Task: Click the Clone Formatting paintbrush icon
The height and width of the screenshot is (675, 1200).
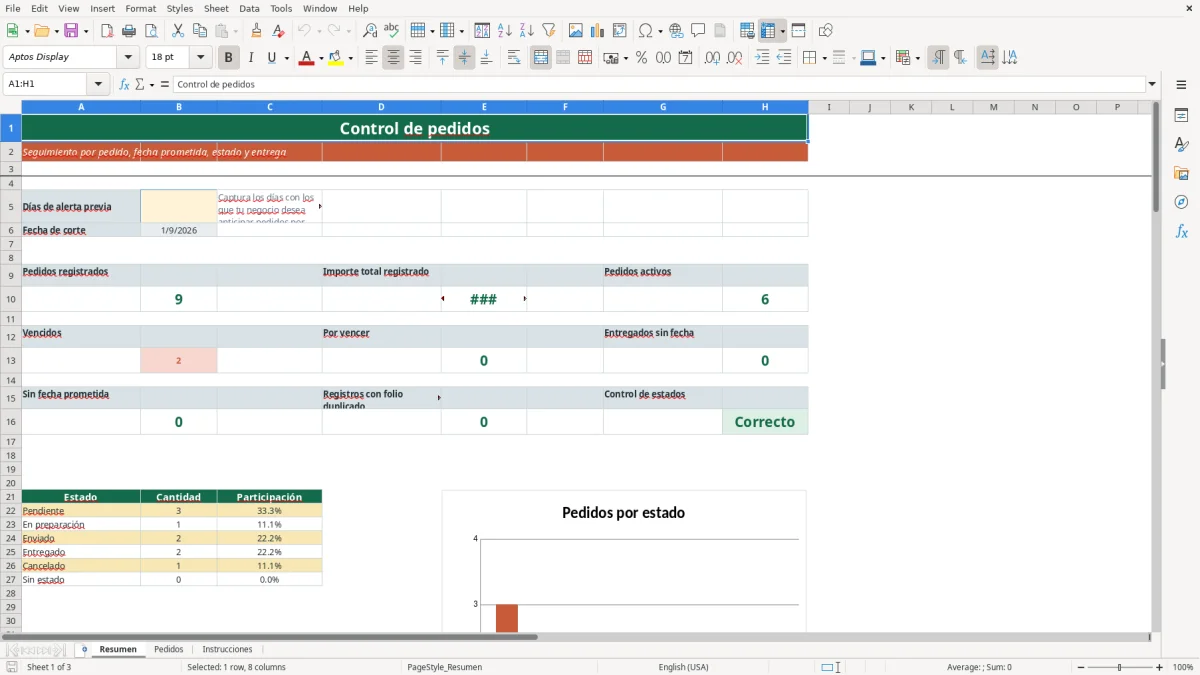Action: pyautogui.click(x=257, y=31)
